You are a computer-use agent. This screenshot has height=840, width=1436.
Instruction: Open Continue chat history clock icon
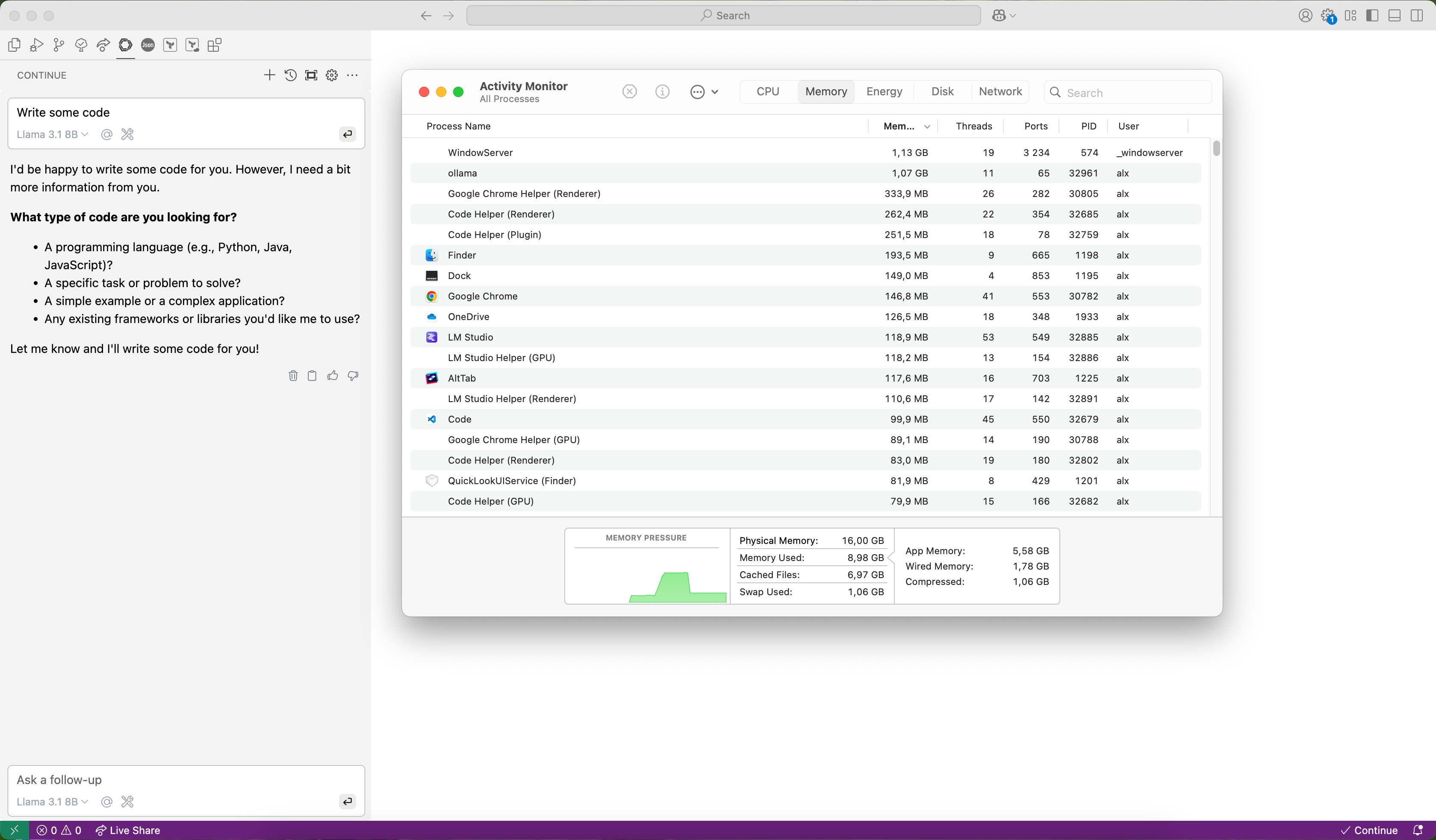[x=290, y=75]
